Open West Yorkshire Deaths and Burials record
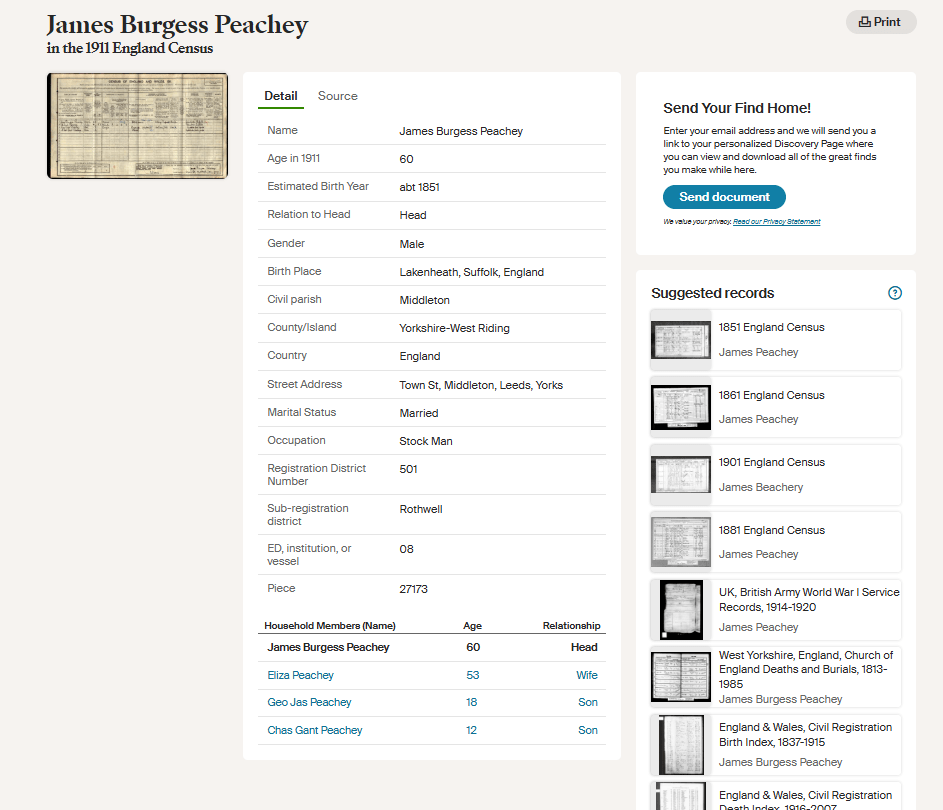Screen dimensions: 943x810 point(805,670)
